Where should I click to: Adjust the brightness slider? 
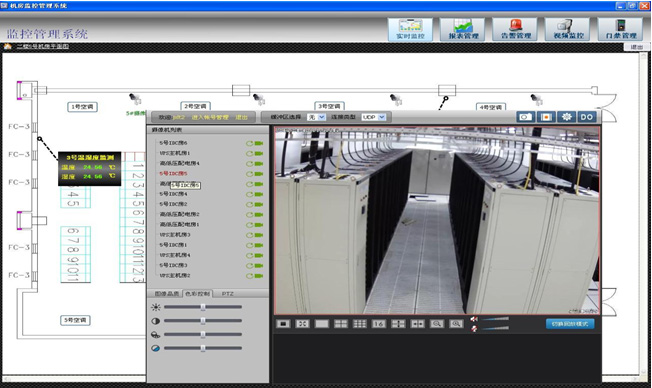203,307
